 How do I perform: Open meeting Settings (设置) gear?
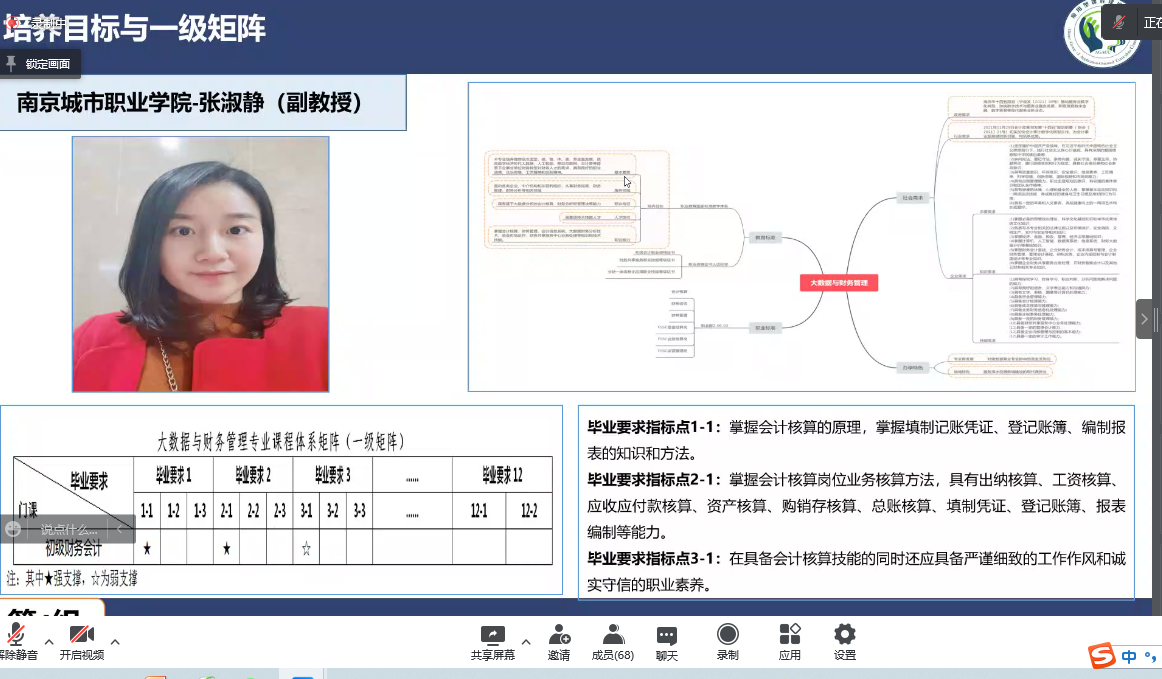pyautogui.click(x=845, y=640)
